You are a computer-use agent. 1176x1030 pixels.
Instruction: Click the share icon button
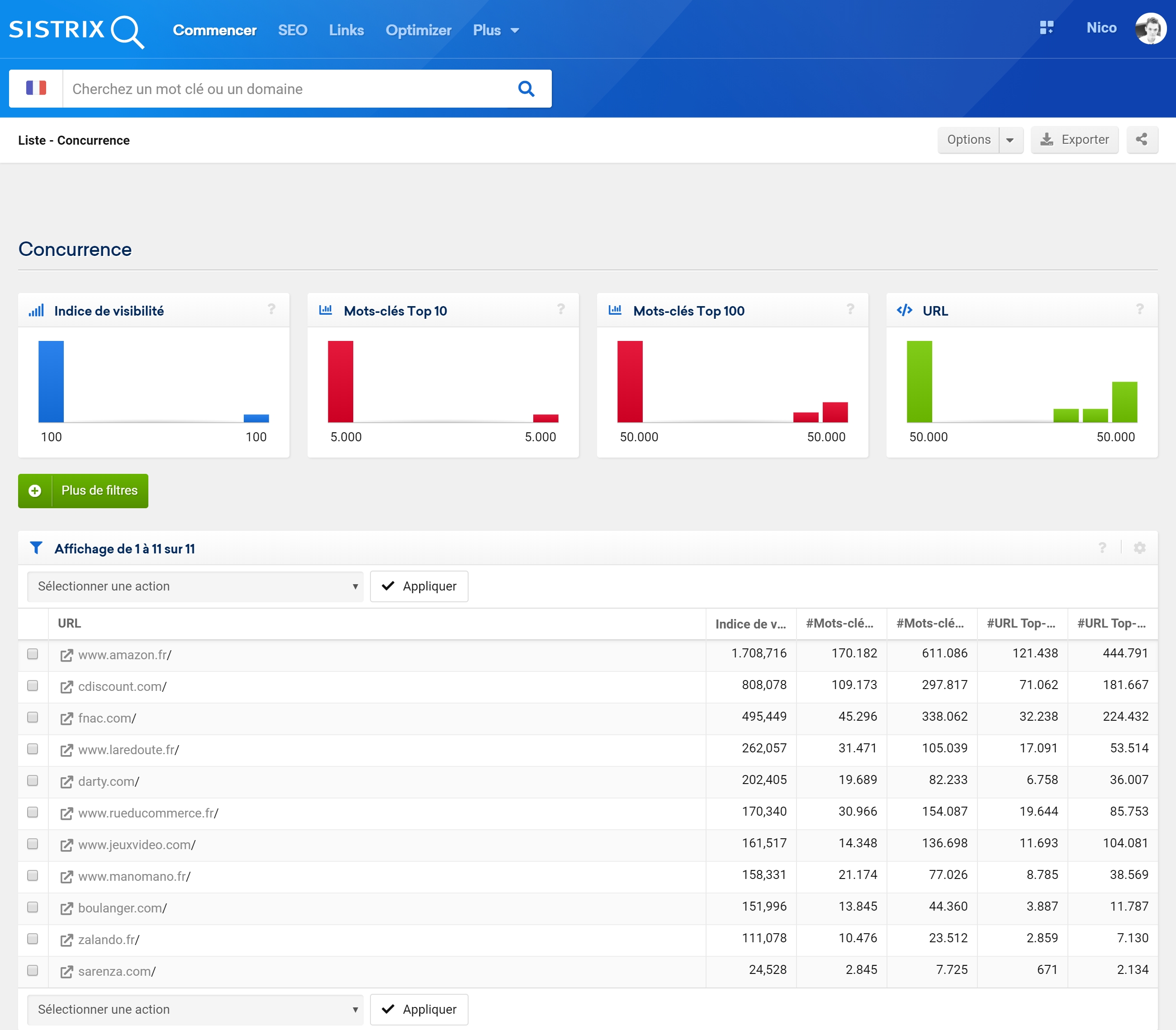pyautogui.click(x=1142, y=140)
